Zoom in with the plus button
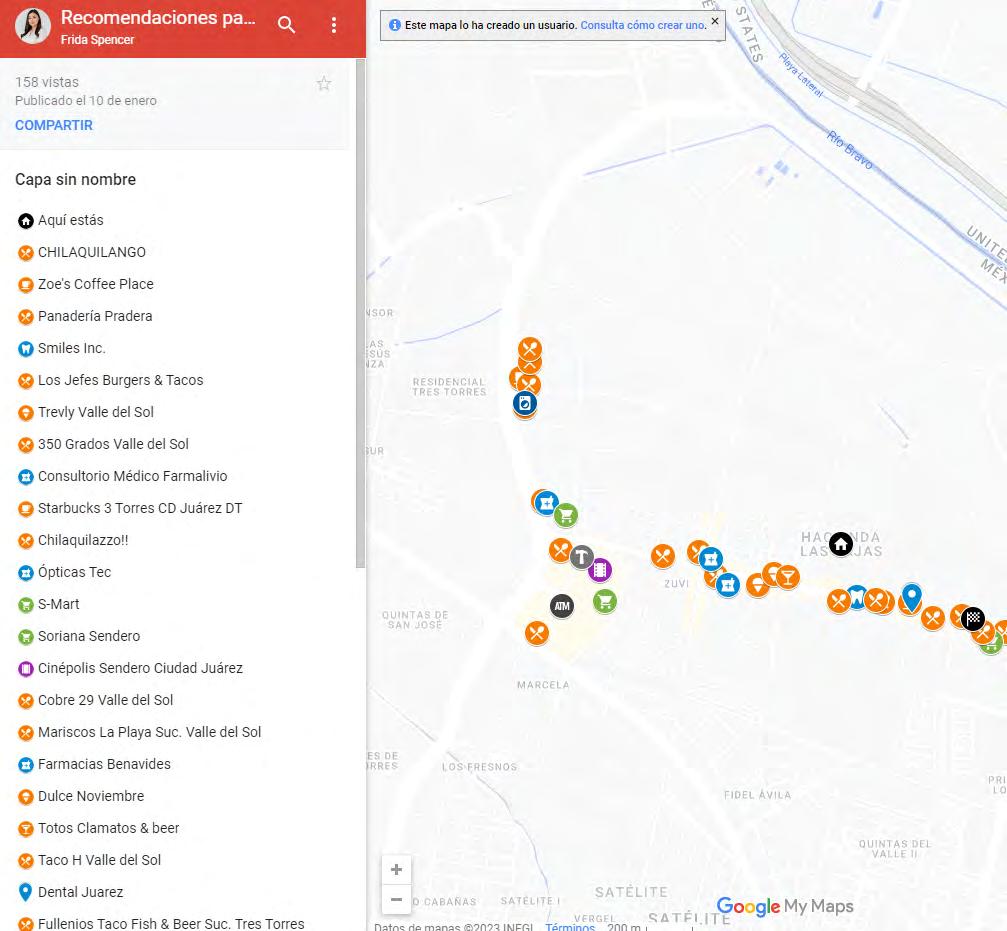Screen dimensions: 1007x931 click(x=396, y=869)
